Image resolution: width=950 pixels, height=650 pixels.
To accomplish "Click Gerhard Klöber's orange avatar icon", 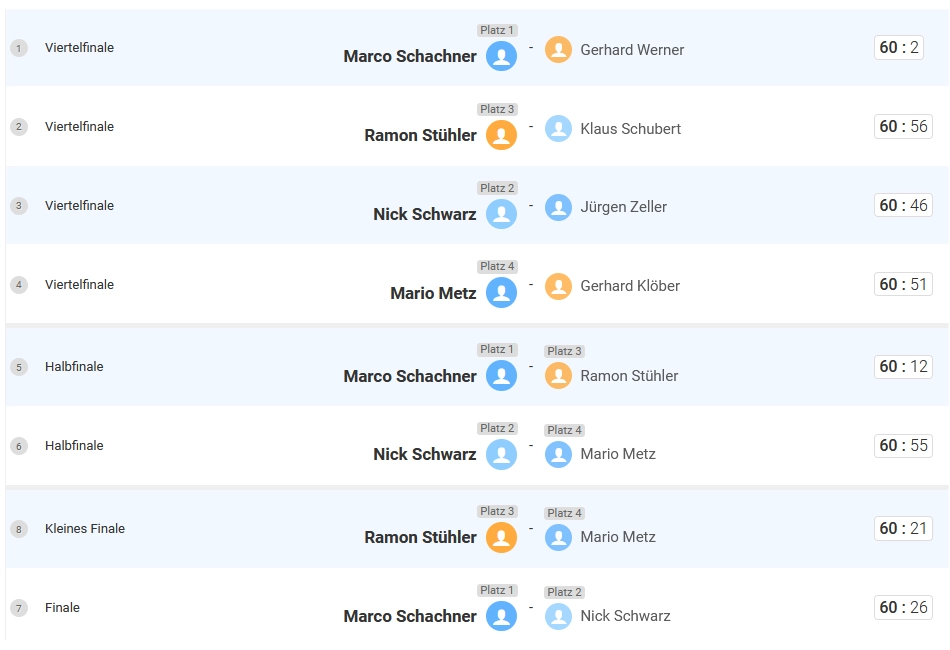I will (558, 286).
